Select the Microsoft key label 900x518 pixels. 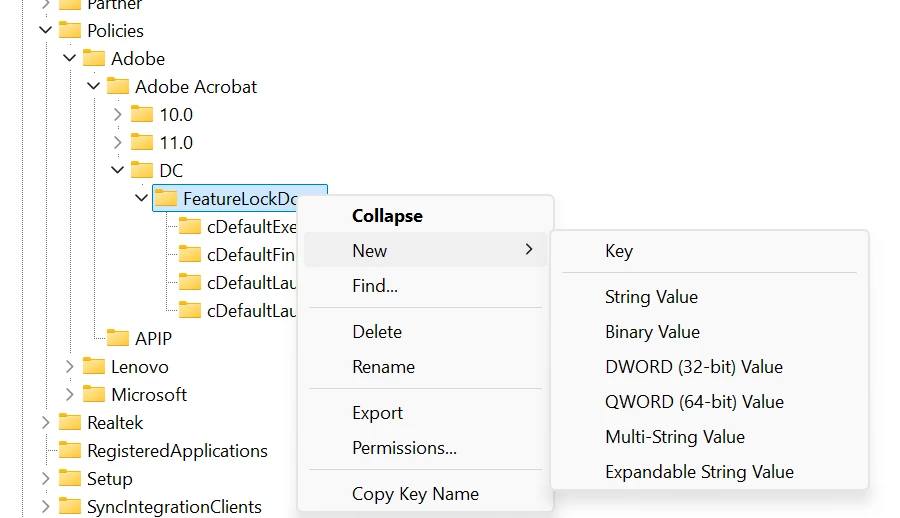click(149, 395)
